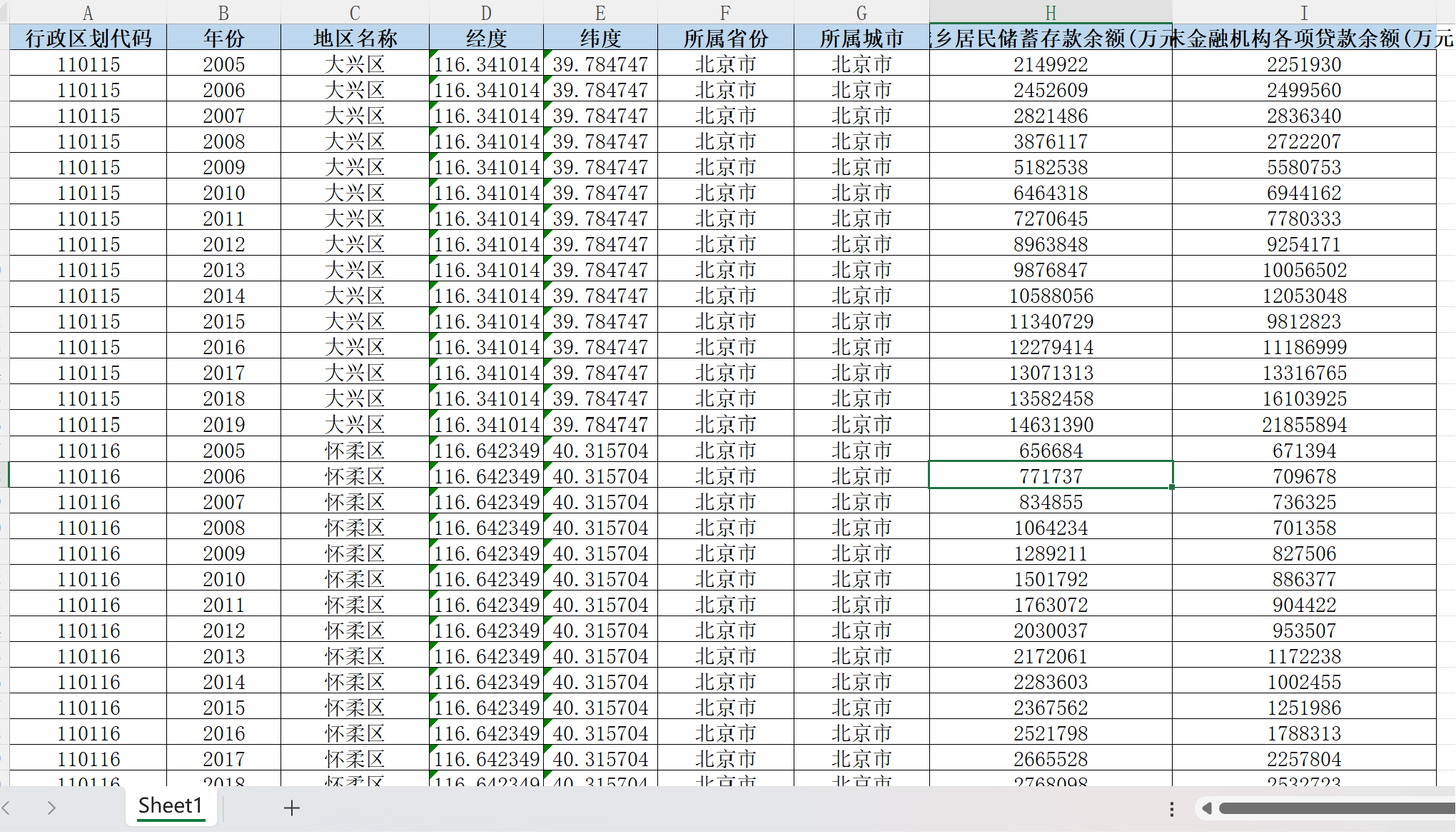Switch to the Sheet1 tab

[x=171, y=806]
